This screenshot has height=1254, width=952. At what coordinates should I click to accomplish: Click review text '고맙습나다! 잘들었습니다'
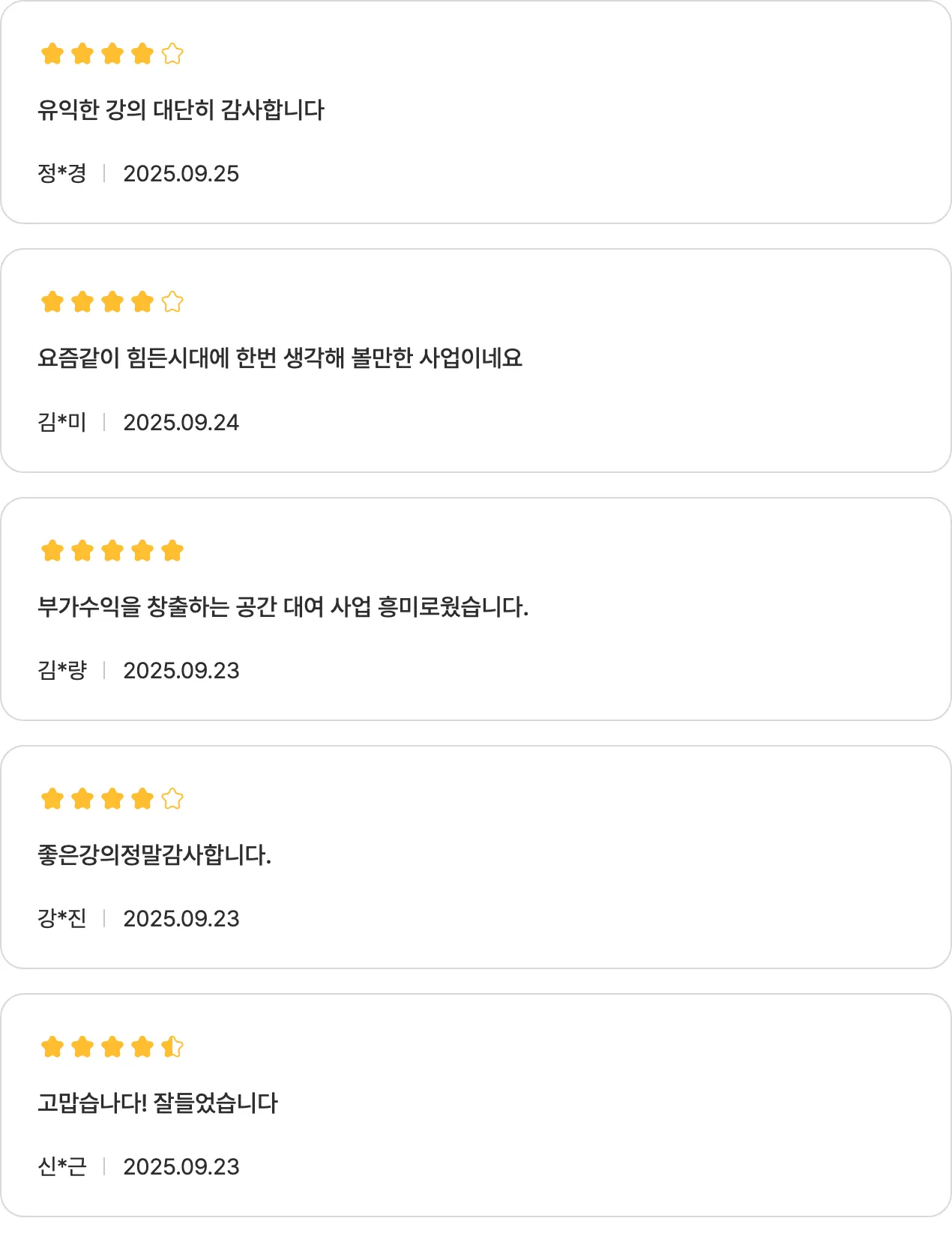coord(157,1103)
